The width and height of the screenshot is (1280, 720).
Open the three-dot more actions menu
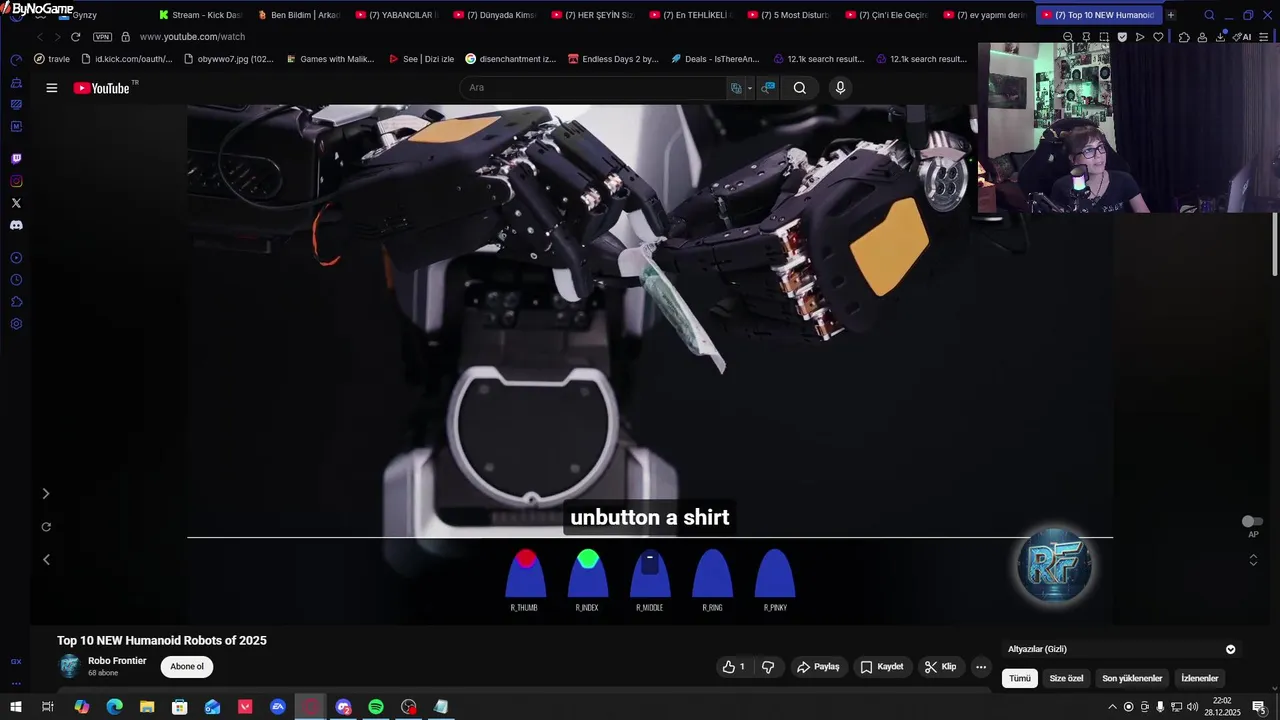click(981, 667)
